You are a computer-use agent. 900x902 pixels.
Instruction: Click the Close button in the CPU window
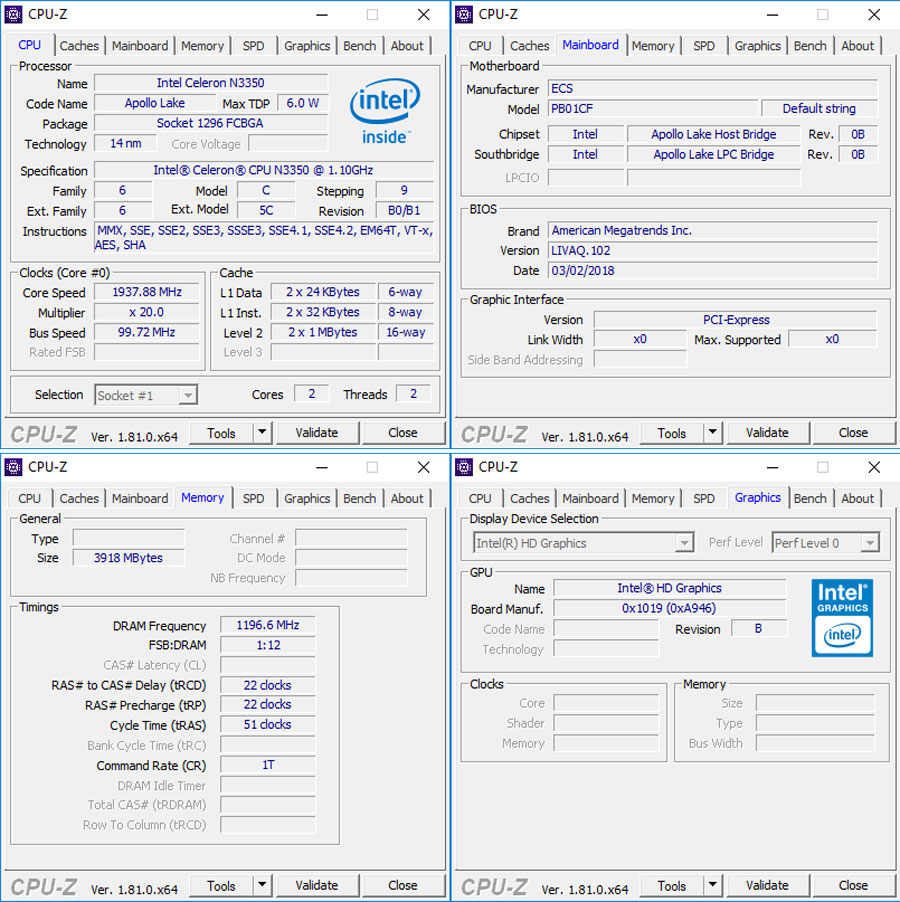pyautogui.click(x=403, y=433)
